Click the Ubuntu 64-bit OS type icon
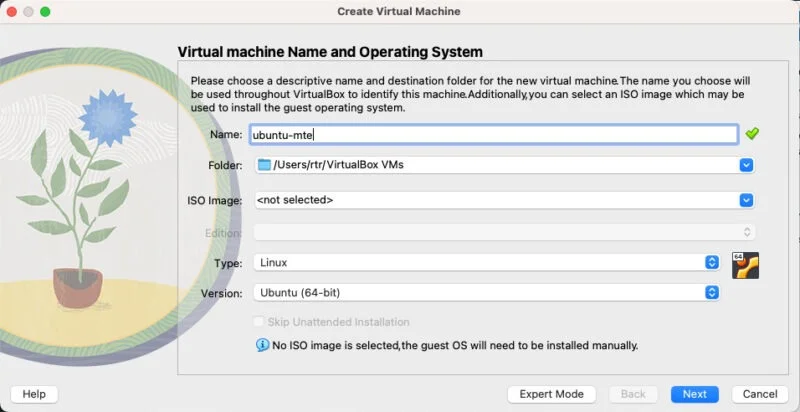 pos(745,265)
